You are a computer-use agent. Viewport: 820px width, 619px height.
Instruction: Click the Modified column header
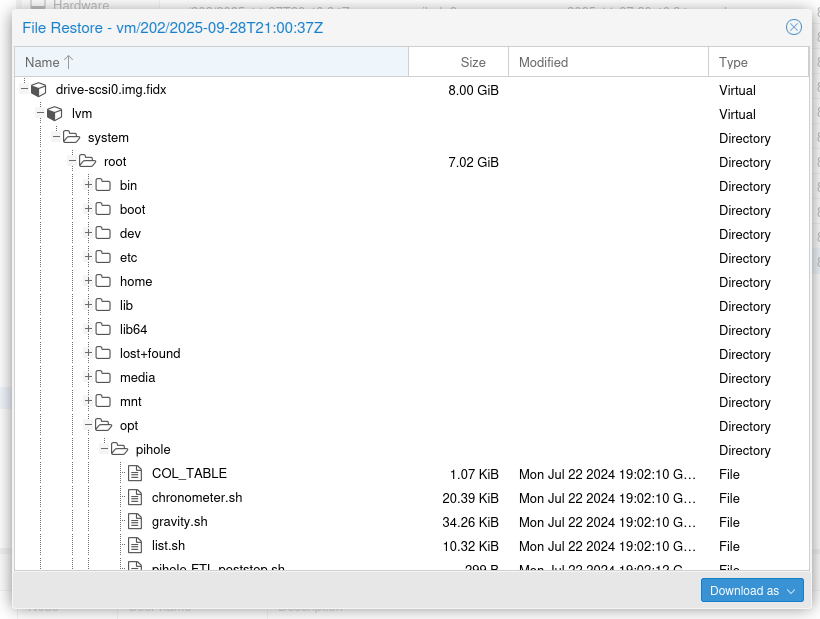point(543,61)
